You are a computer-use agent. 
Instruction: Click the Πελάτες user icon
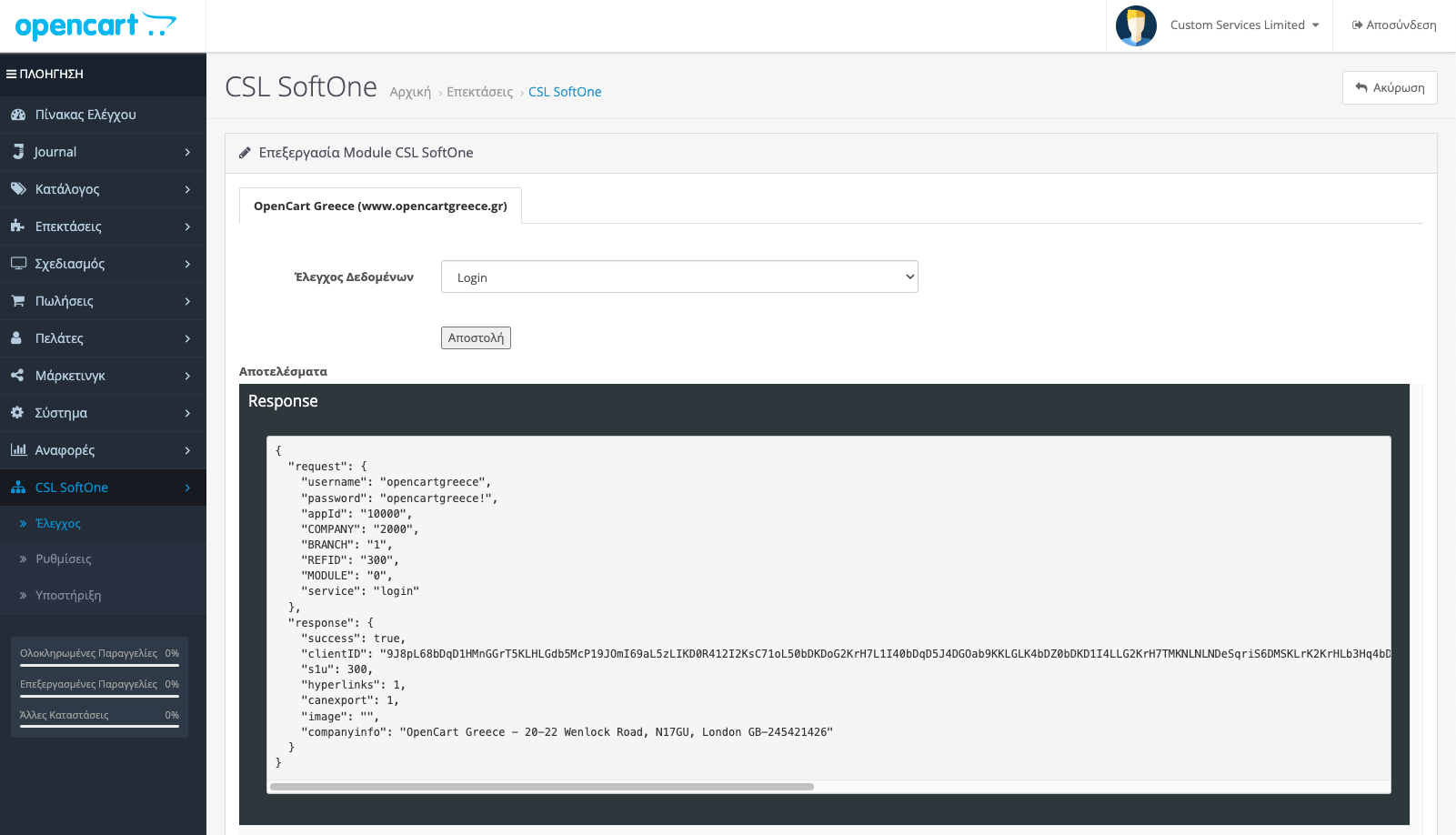click(16, 338)
